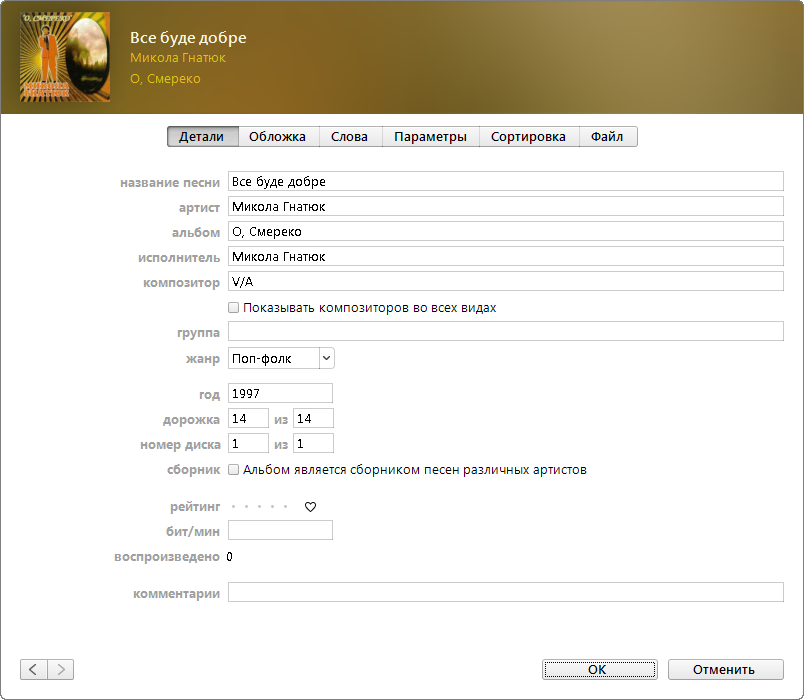Image resolution: width=804 pixels, height=700 pixels.
Task: Enable showing composers in all views
Action: point(234,308)
